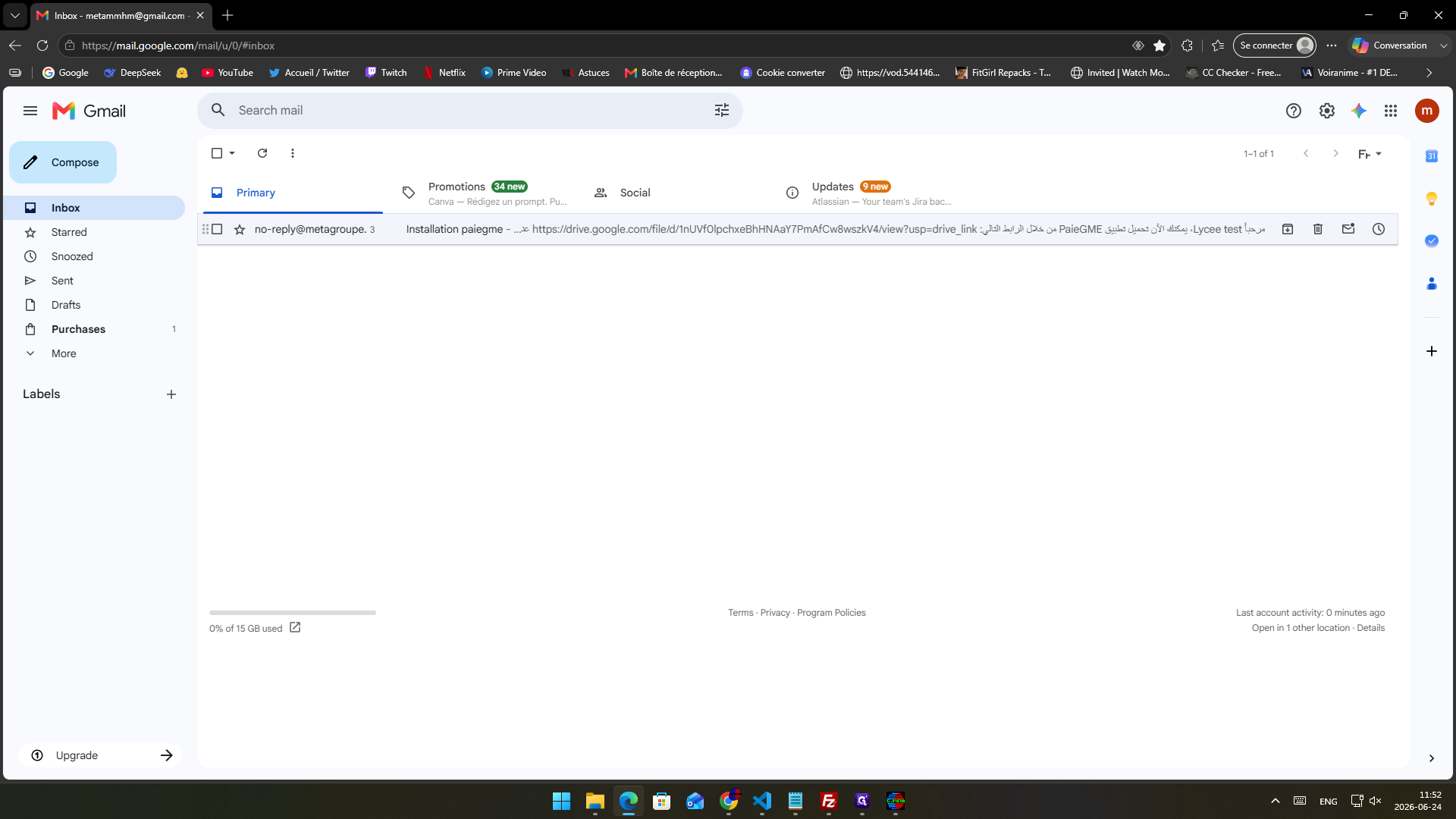Show hidden system tray icons
Image resolution: width=1456 pixels, height=819 pixels.
tap(1276, 801)
